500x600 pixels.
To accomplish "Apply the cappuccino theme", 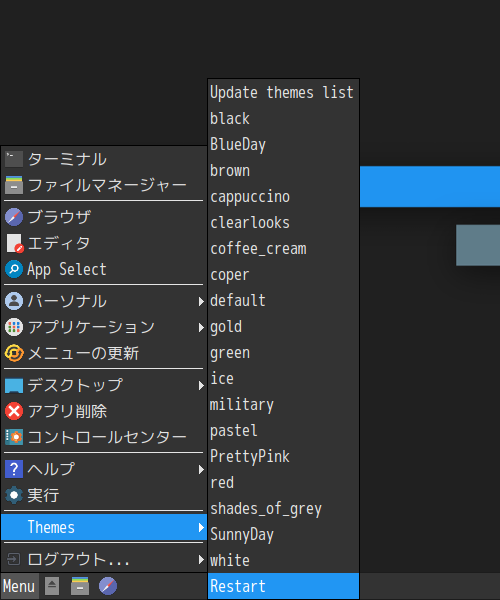I will click(x=283, y=197).
